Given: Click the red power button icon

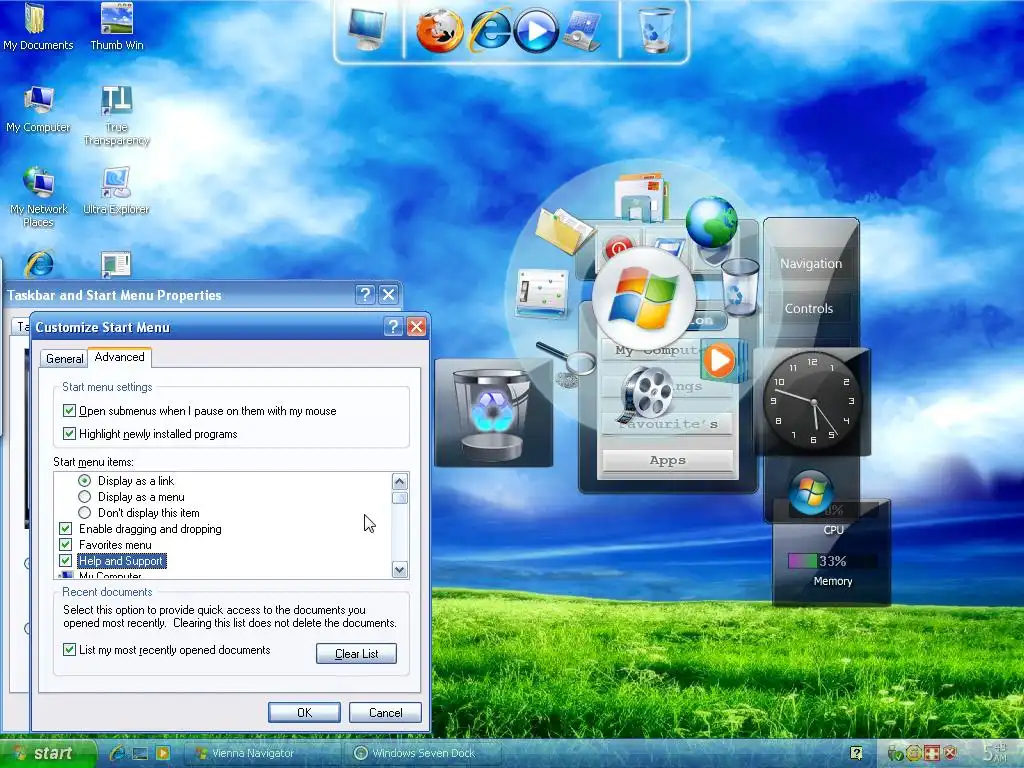Looking at the screenshot, I should [x=618, y=248].
